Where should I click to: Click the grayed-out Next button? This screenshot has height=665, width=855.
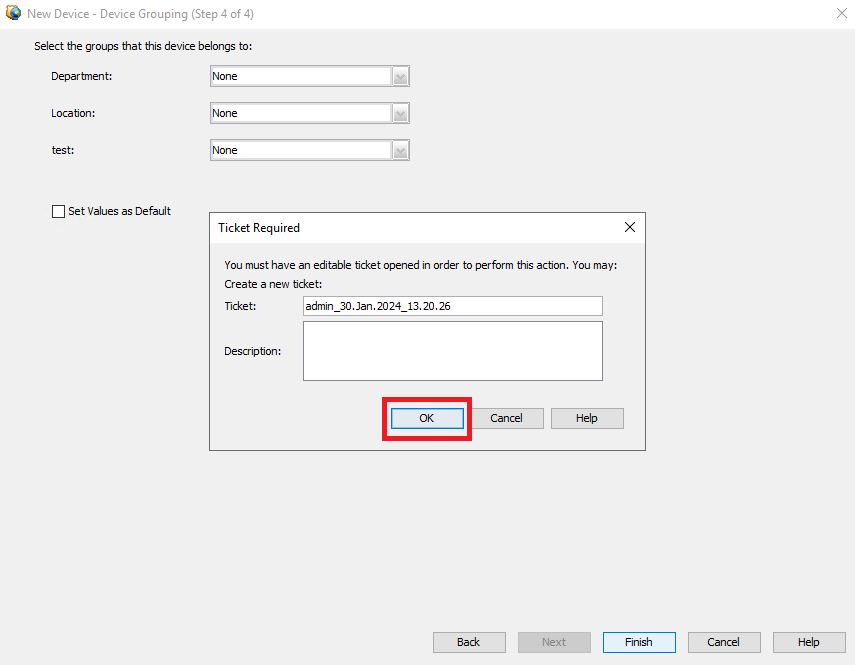(x=554, y=642)
